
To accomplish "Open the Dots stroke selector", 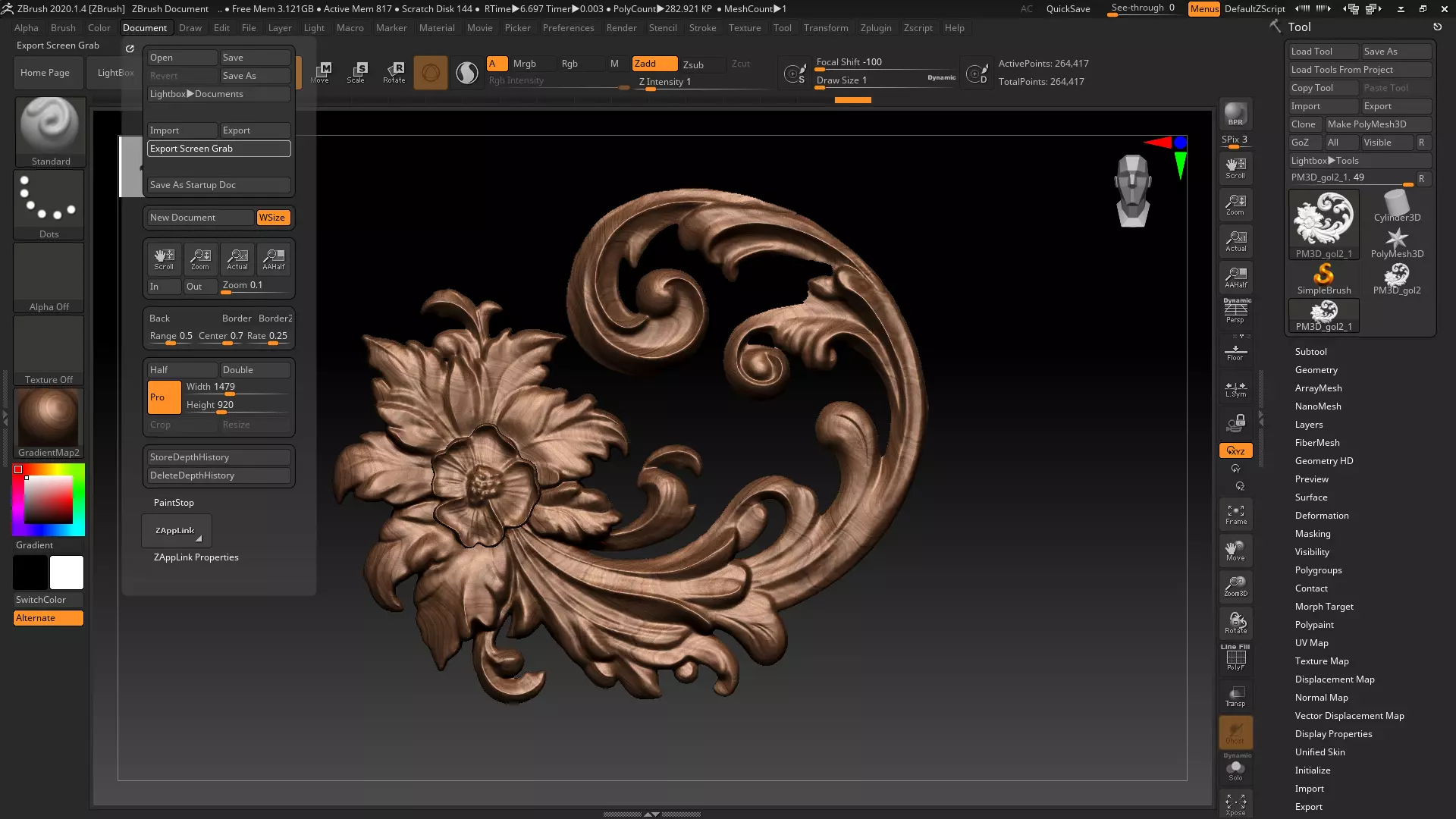I will point(49,205).
